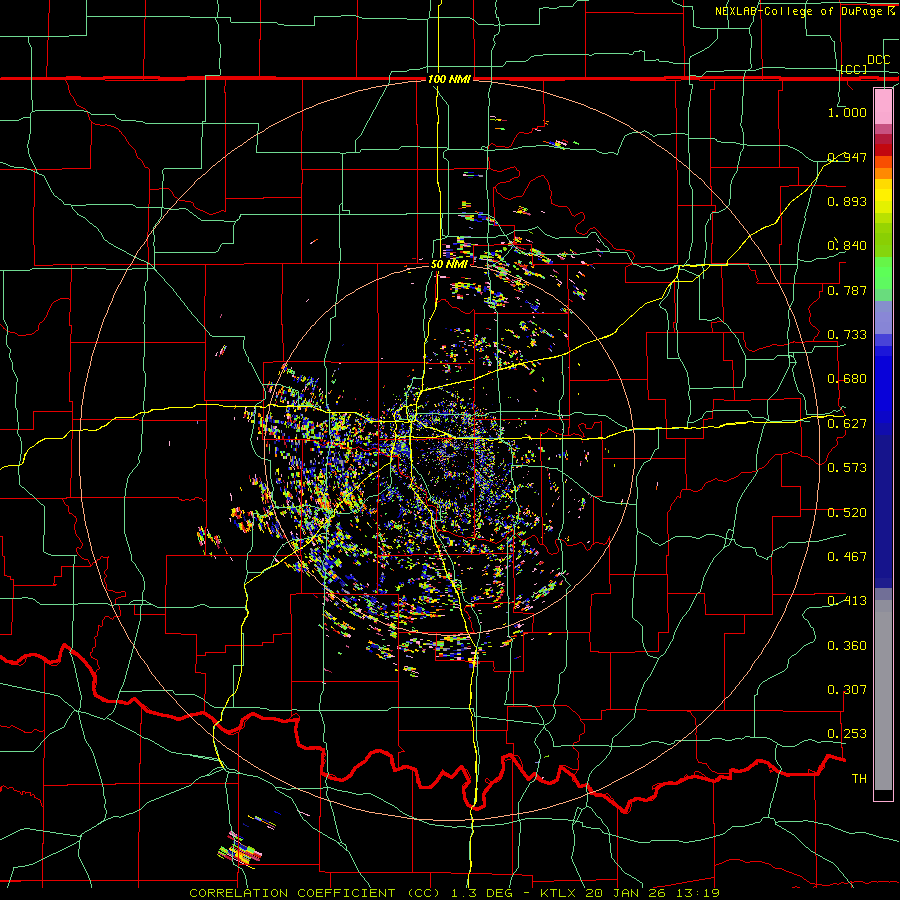The height and width of the screenshot is (900, 900).
Task: Click the CORRELATION COEFFICIENT (CC) title text
Action: 315,893
